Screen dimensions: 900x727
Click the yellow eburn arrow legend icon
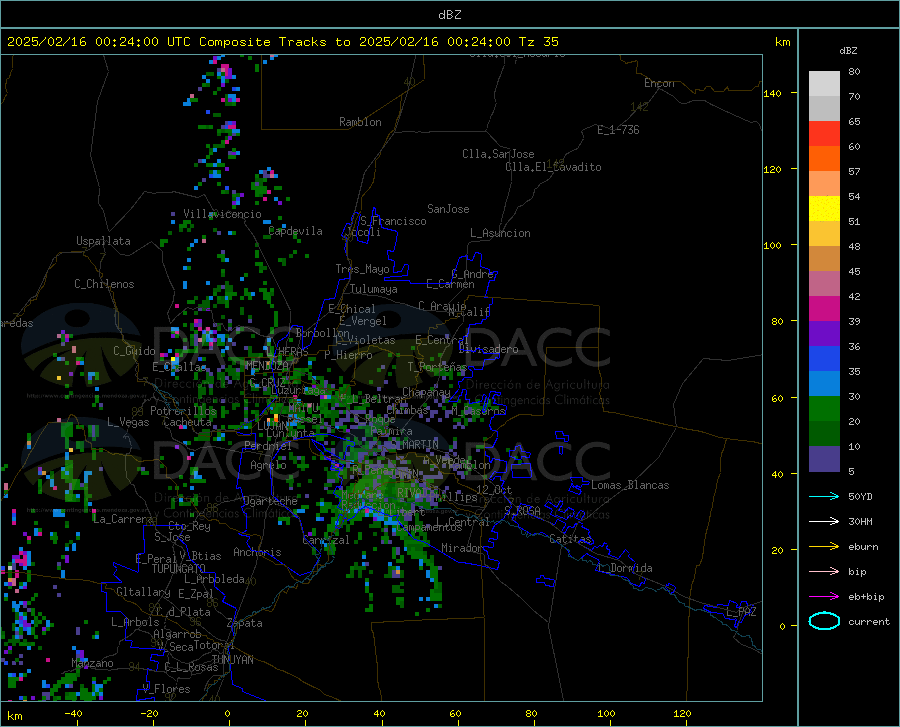pos(824,546)
